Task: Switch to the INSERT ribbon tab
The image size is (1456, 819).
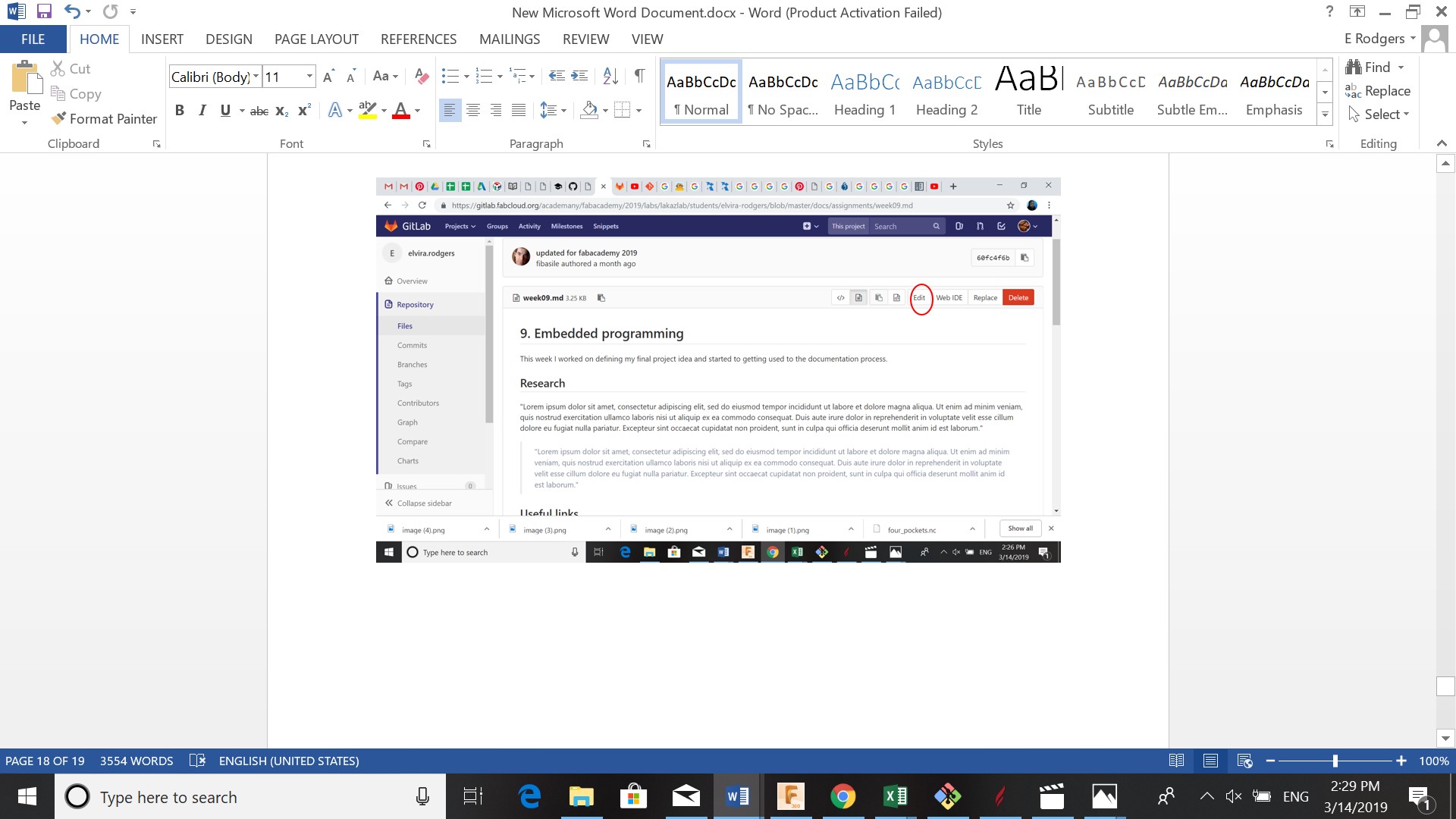Action: point(162,39)
